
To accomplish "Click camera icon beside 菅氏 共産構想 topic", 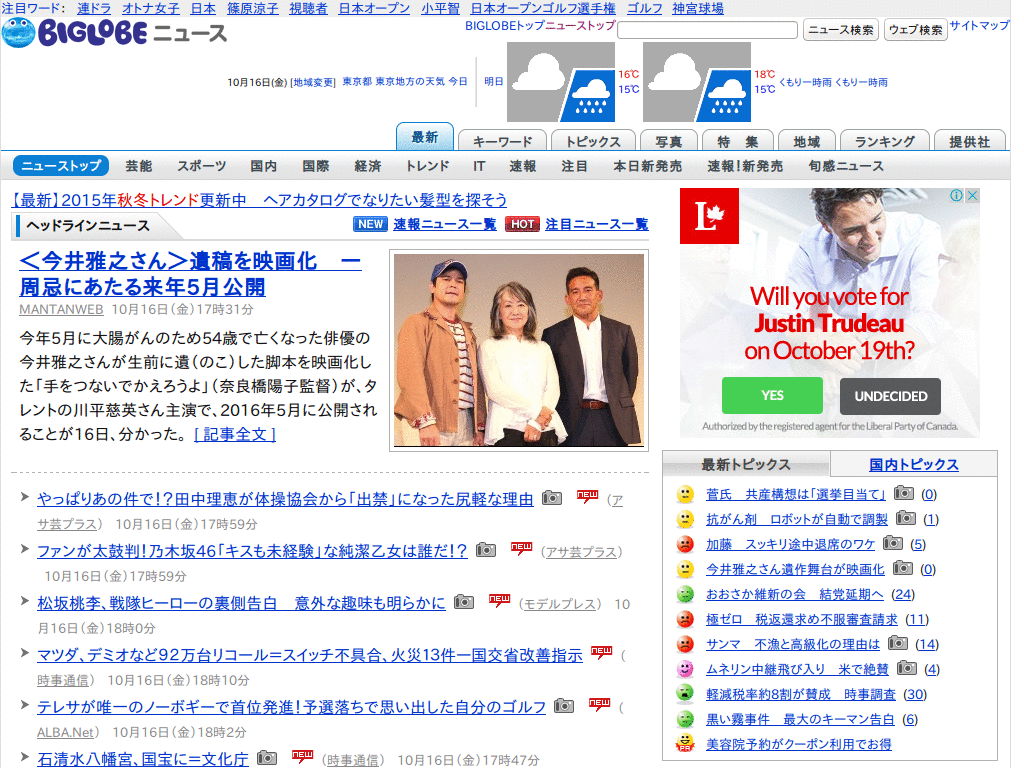I will coord(904,493).
